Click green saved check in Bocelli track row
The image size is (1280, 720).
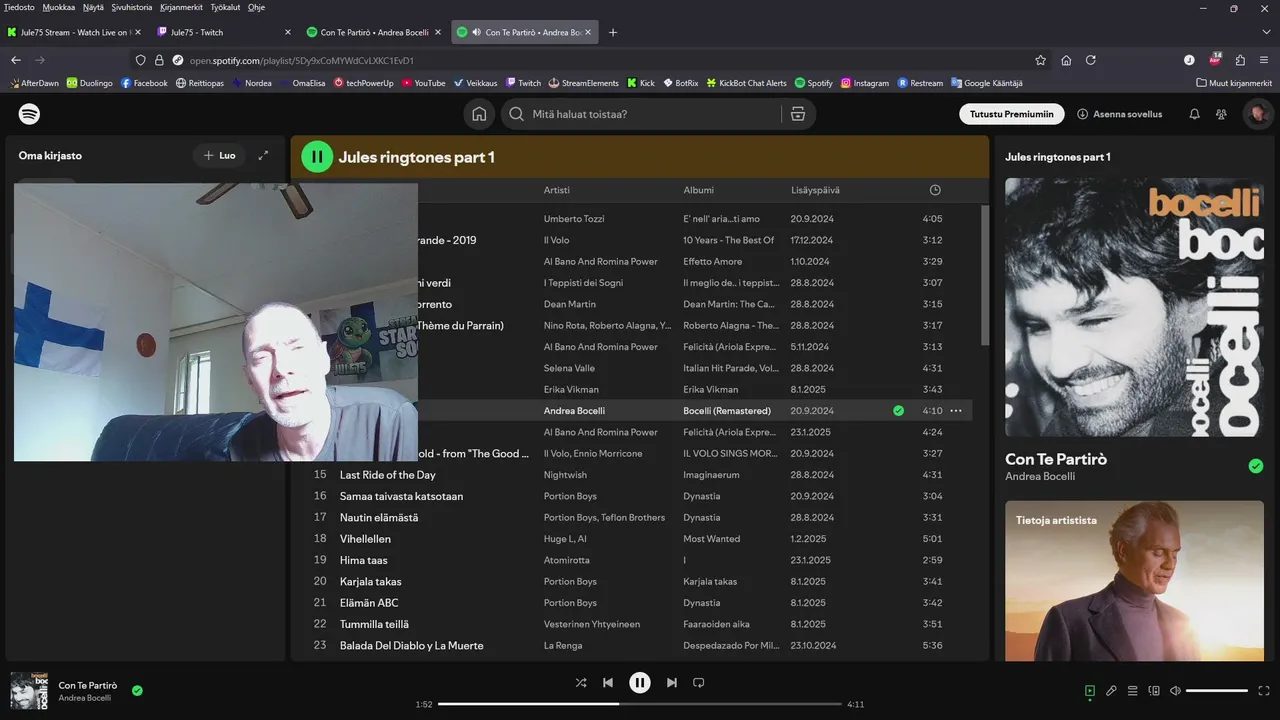click(x=898, y=411)
